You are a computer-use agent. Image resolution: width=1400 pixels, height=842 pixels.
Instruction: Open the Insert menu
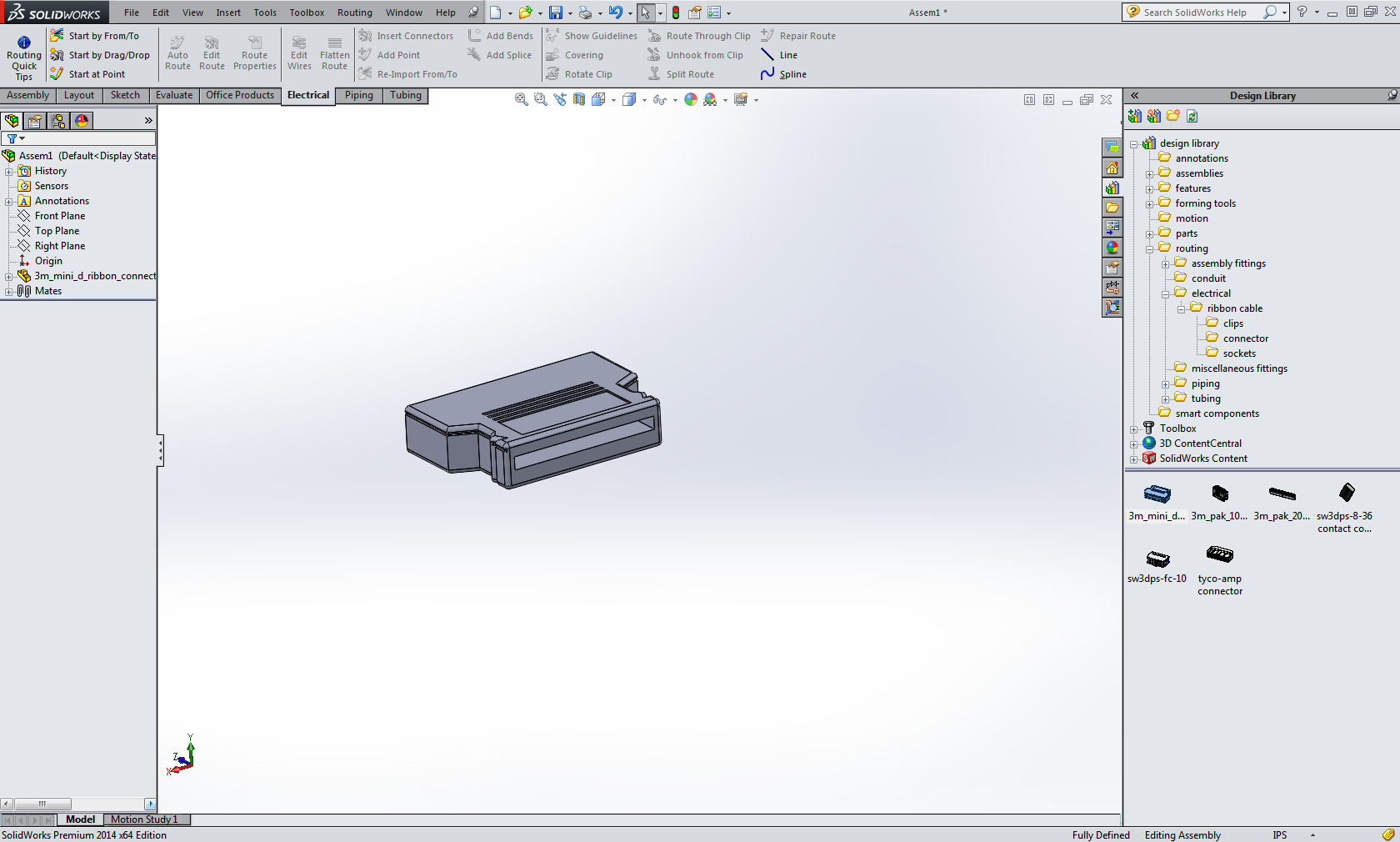pos(228,13)
